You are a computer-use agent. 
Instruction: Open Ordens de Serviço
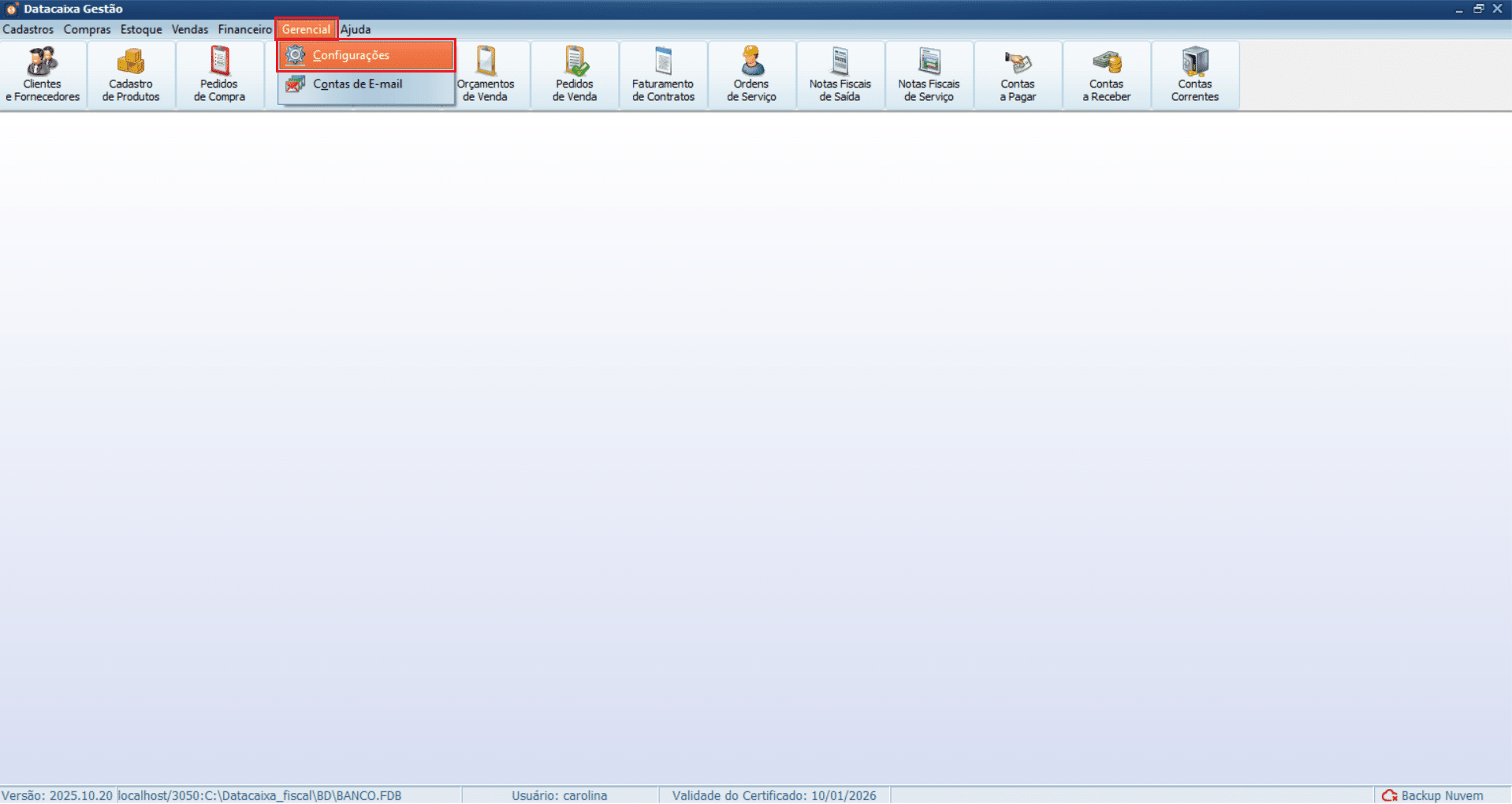tap(751, 75)
